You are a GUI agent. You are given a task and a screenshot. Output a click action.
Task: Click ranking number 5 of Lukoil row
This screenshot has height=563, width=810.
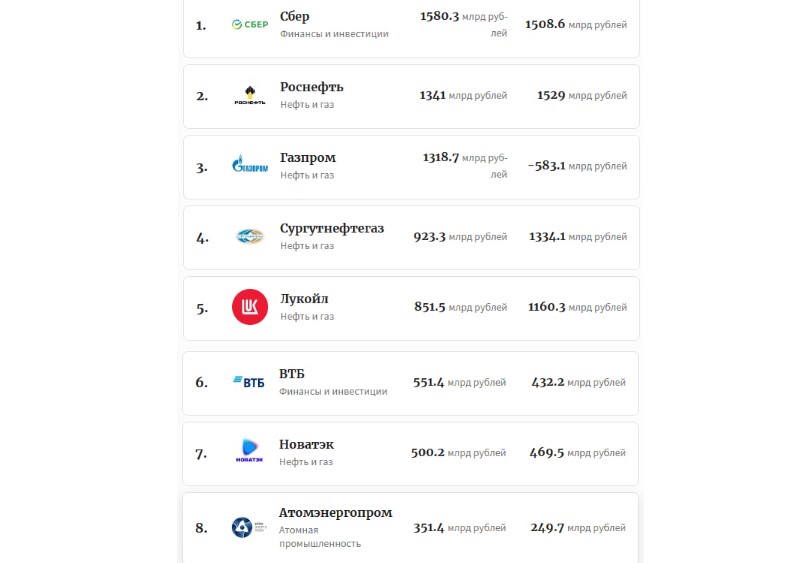point(202,308)
